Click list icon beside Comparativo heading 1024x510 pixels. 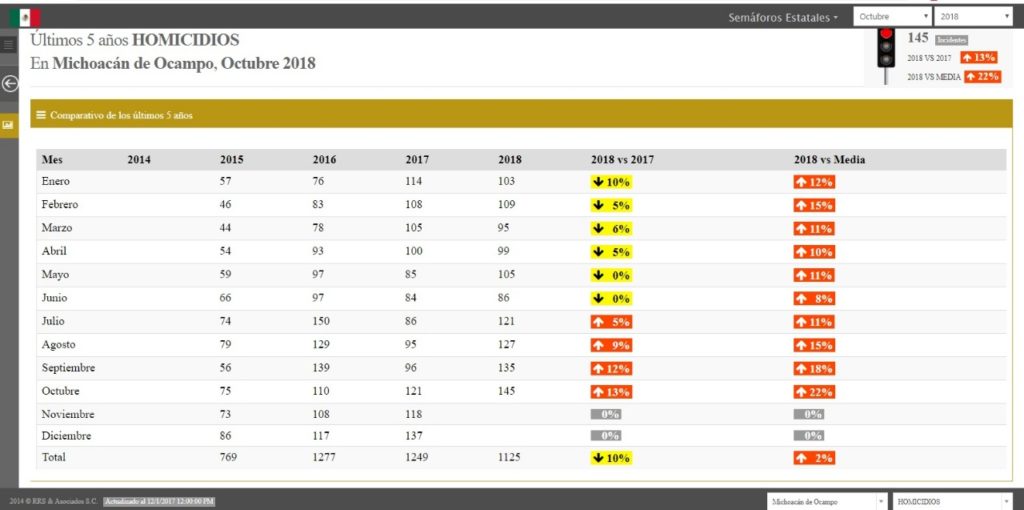tap(41, 115)
